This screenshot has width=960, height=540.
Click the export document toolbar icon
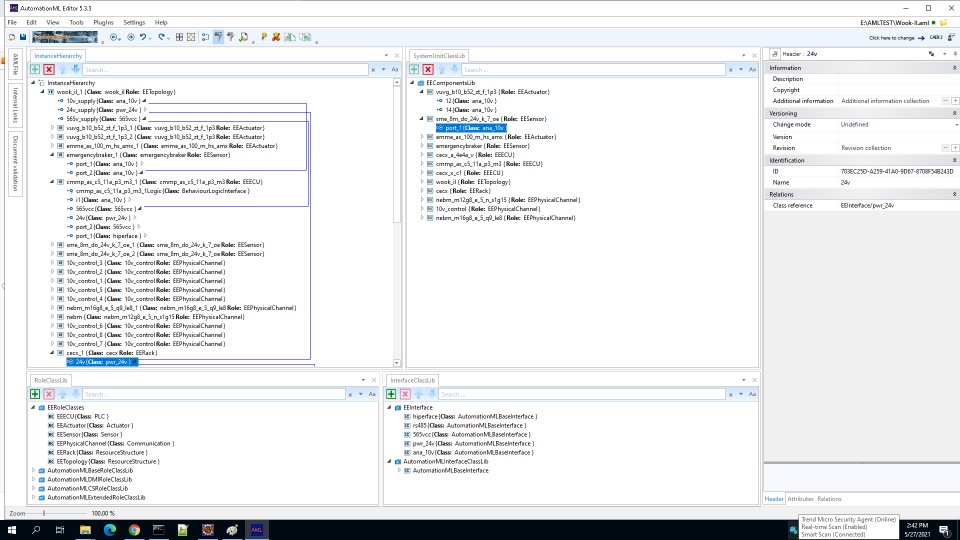[290, 37]
